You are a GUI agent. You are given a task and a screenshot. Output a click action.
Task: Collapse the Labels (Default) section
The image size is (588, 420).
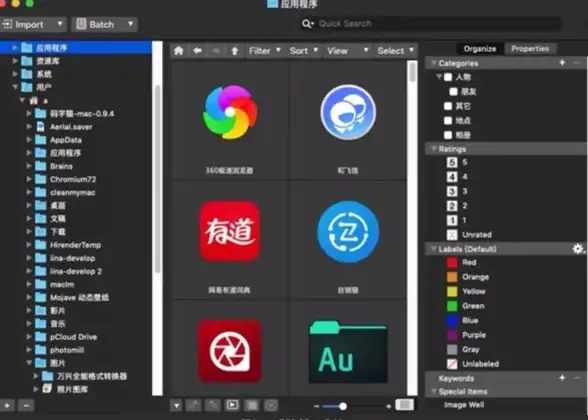click(x=434, y=249)
